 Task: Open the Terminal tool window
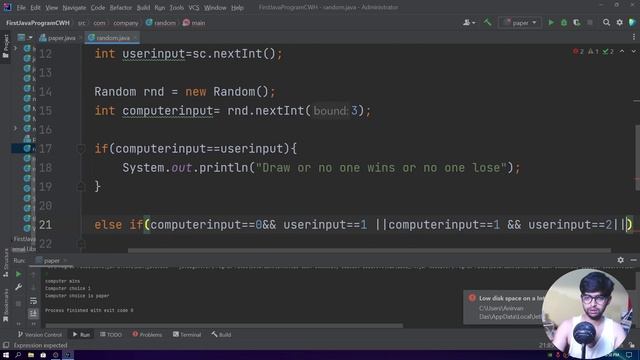[187, 335]
